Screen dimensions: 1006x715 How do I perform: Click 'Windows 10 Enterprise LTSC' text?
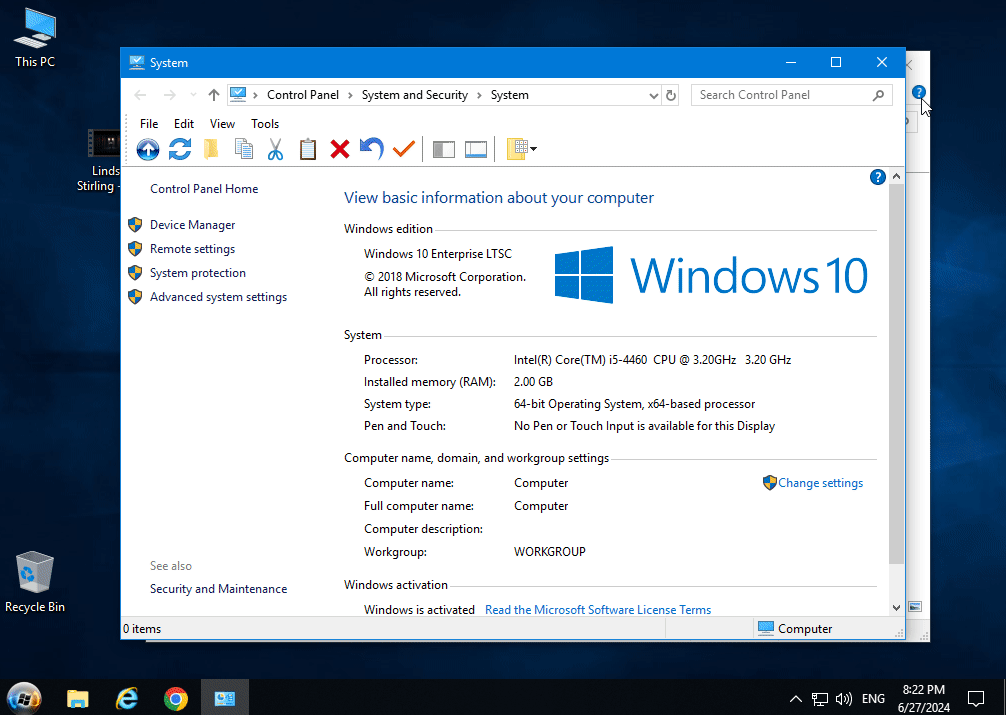[x=438, y=254]
